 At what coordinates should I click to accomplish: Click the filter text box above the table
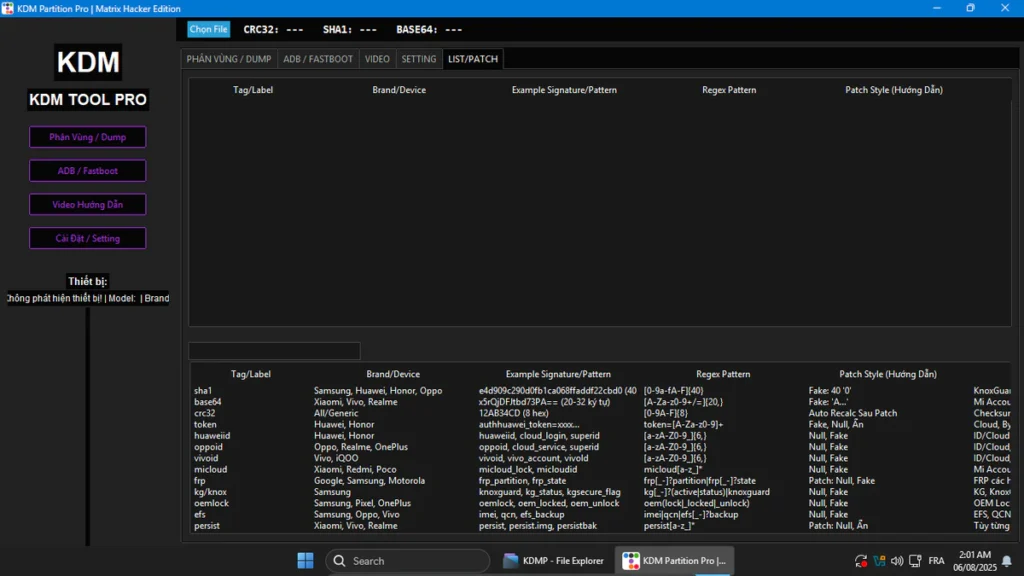(274, 351)
